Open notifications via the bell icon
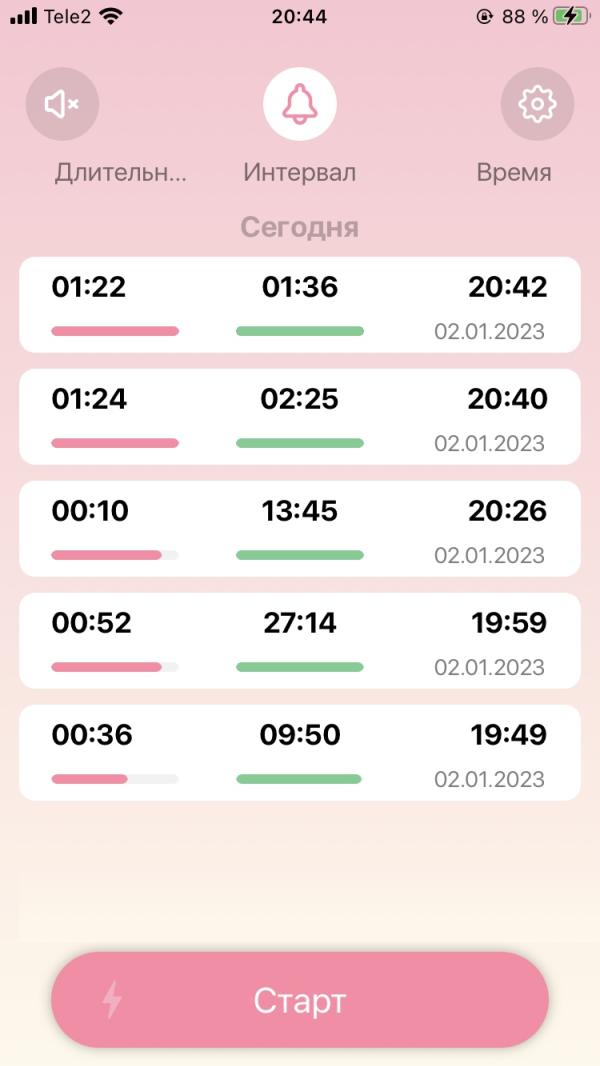This screenshot has width=600, height=1066. click(x=300, y=104)
